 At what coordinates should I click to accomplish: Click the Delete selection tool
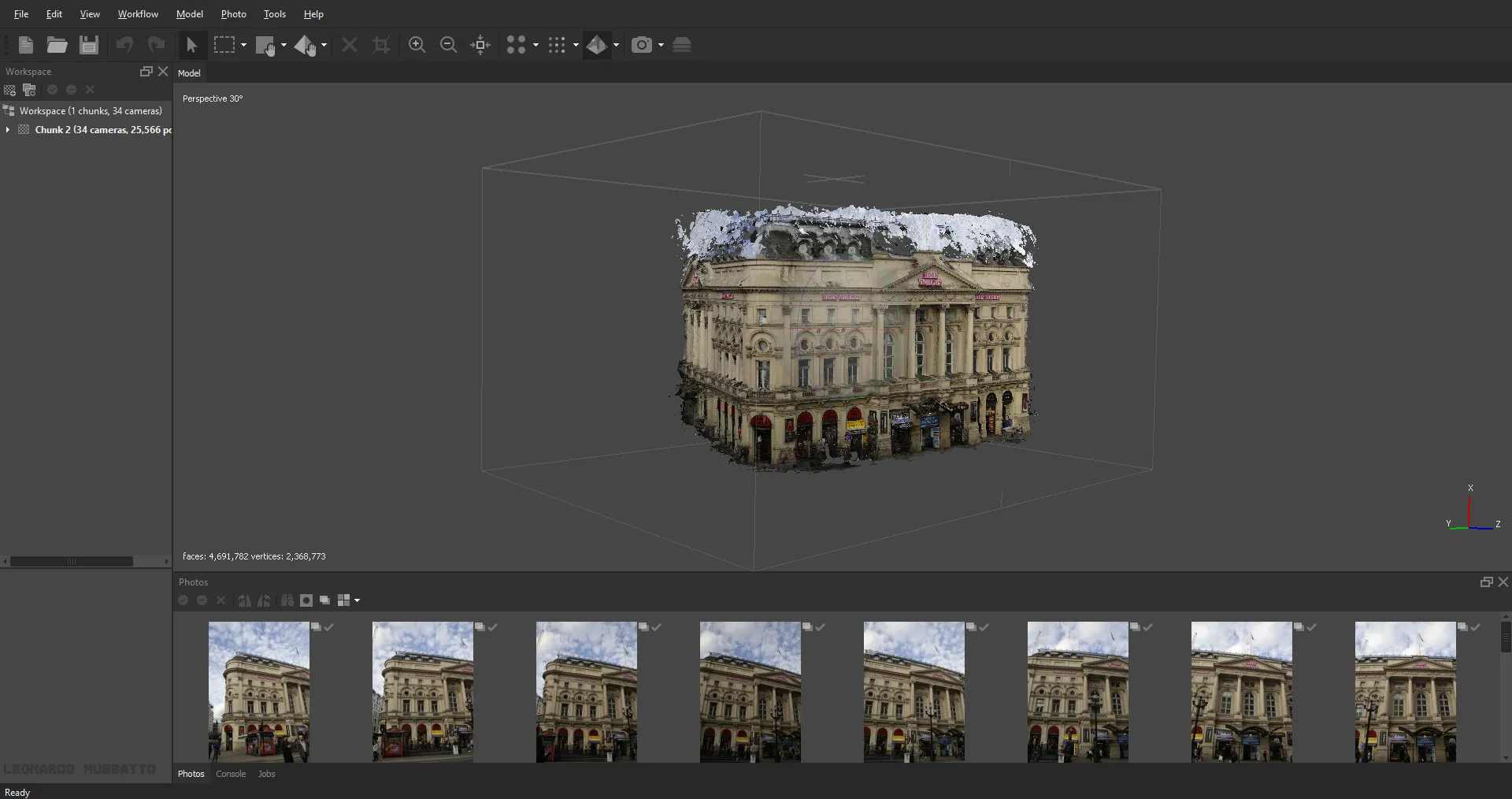350,45
